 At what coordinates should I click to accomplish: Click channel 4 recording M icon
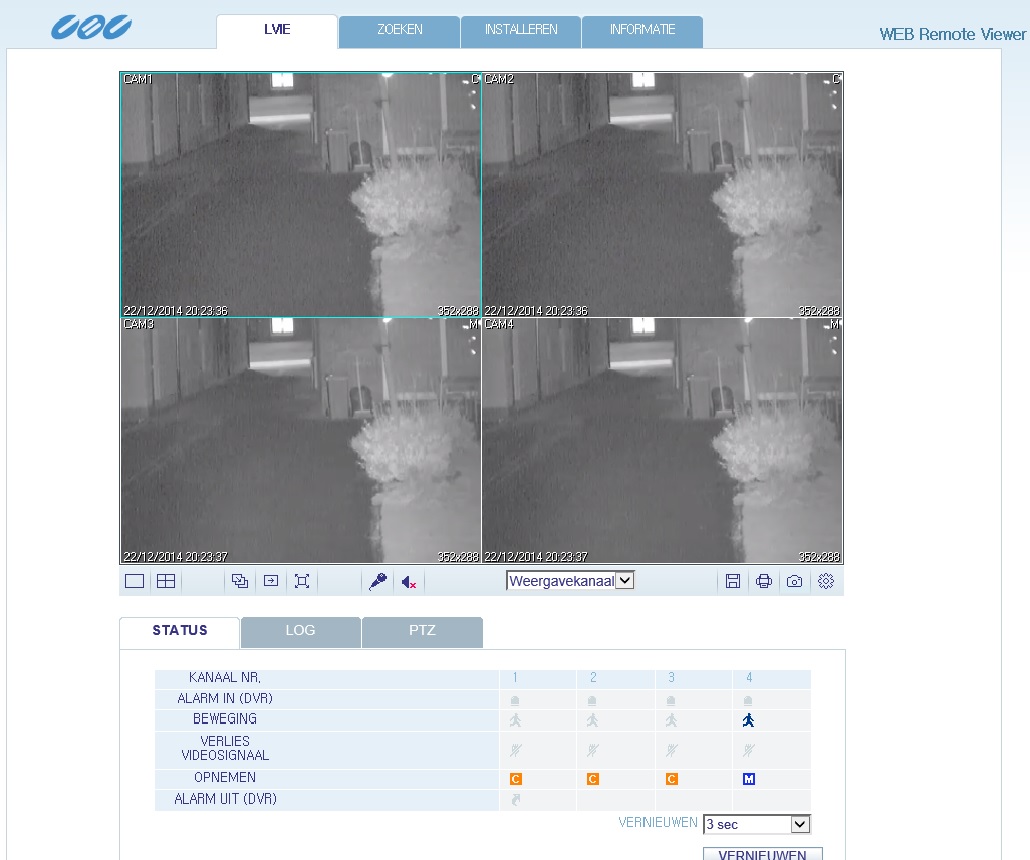coord(749,779)
